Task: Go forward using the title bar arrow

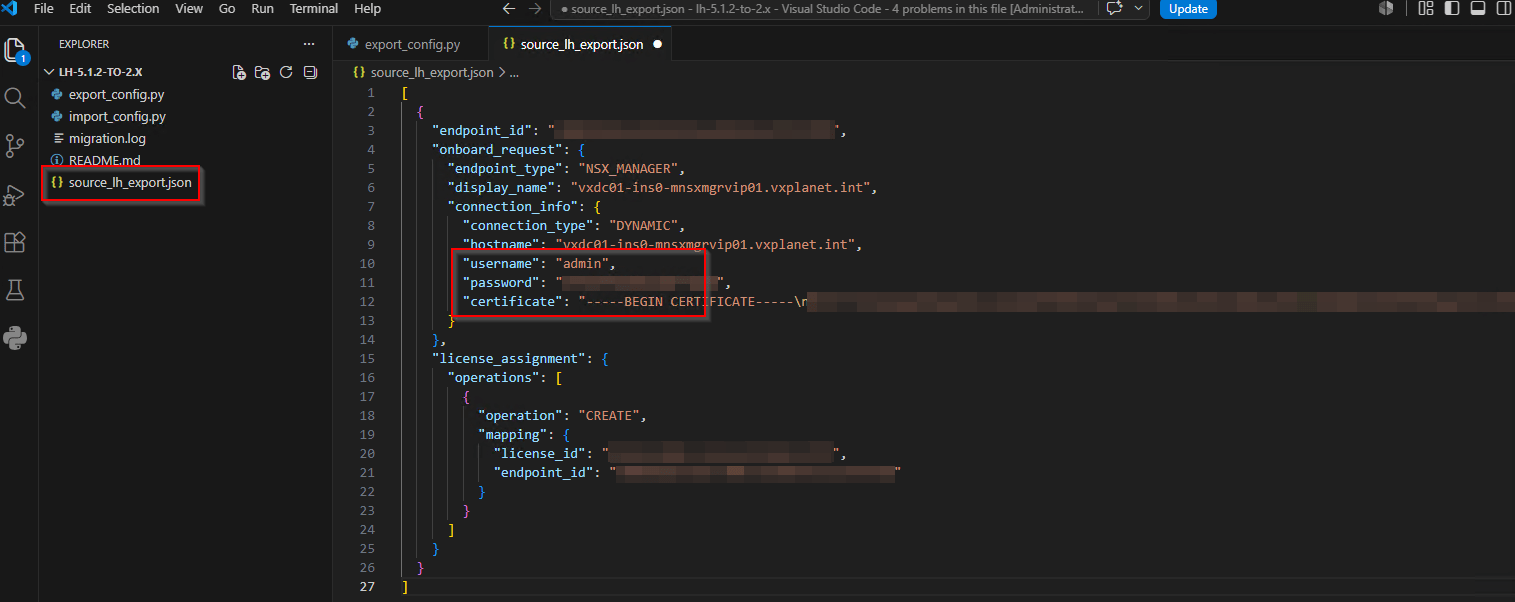Action: point(535,9)
